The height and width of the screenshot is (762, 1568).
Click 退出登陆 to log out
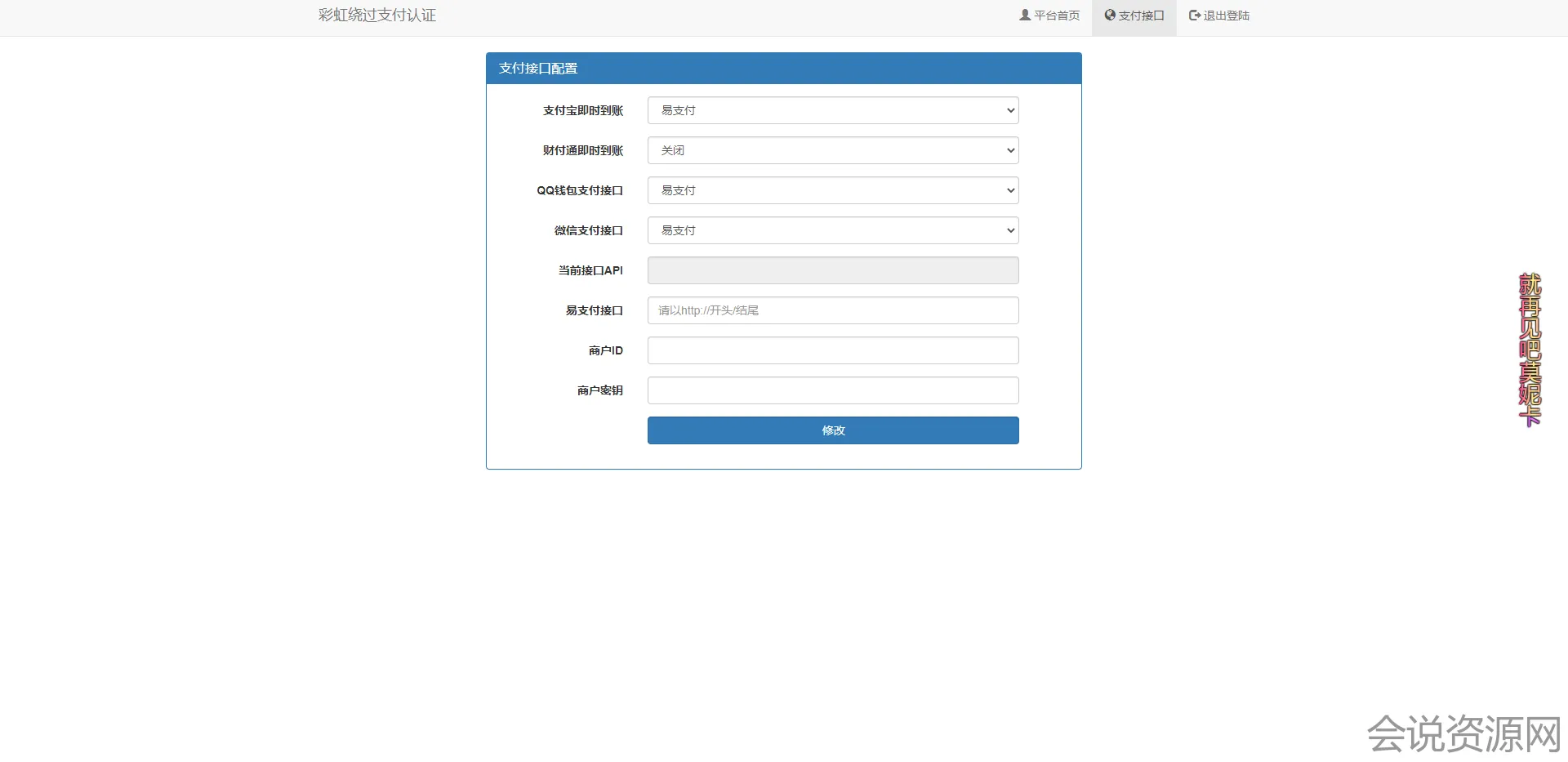1226,16
